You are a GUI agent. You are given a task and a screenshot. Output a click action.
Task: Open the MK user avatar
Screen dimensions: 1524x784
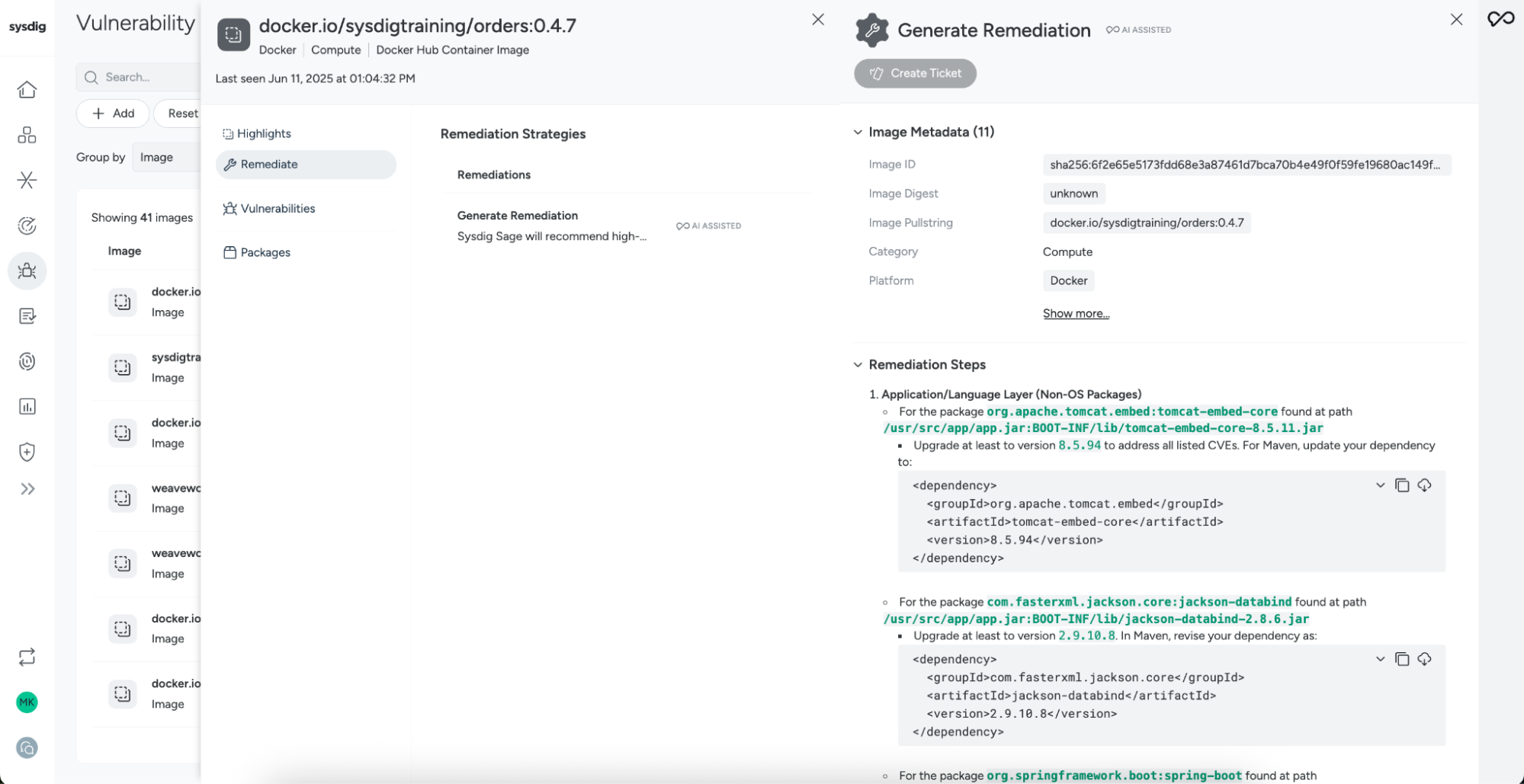[x=27, y=702]
